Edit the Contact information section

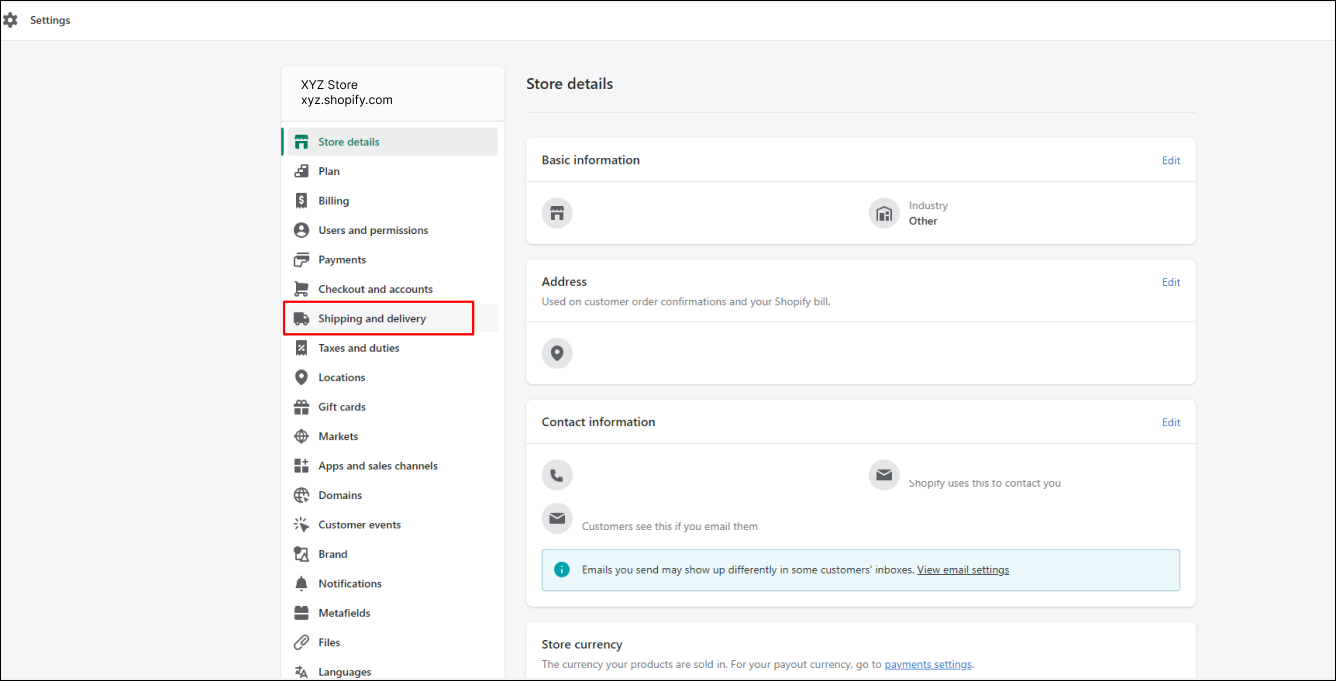[1171, 423]
